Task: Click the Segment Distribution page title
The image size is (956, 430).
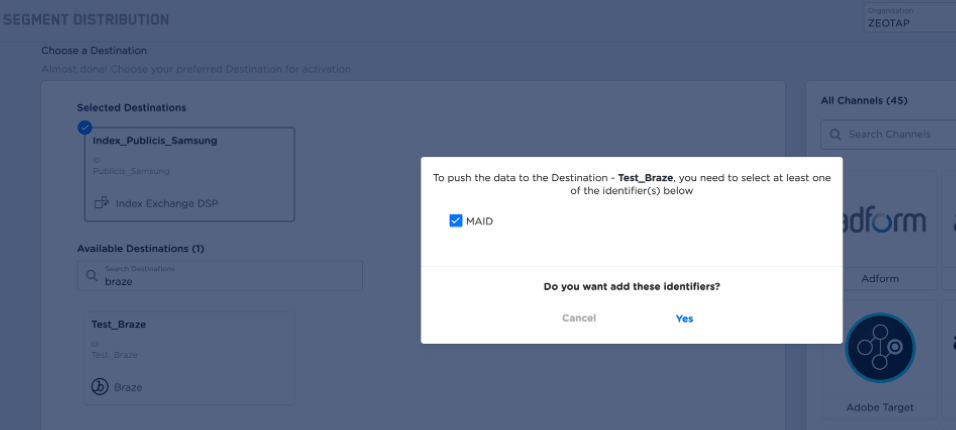Action: click(x=85, y=20)
